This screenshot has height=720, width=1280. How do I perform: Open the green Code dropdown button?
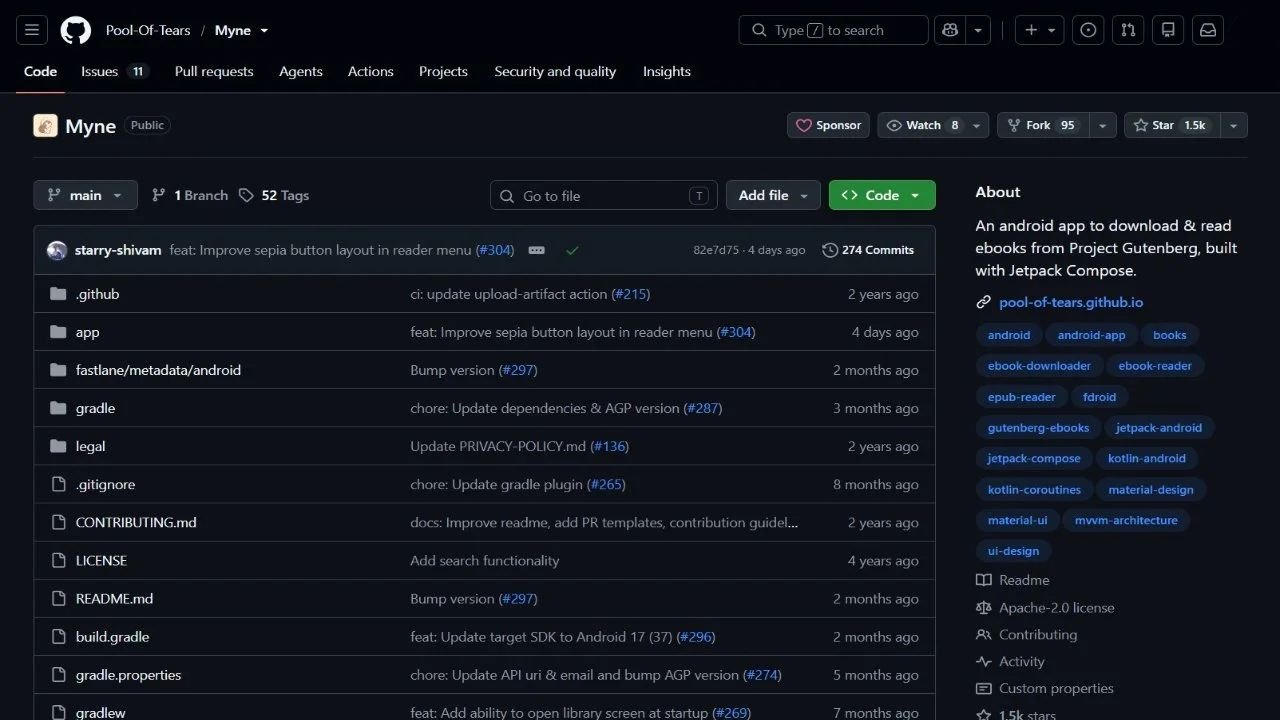[x=882, y=195]
